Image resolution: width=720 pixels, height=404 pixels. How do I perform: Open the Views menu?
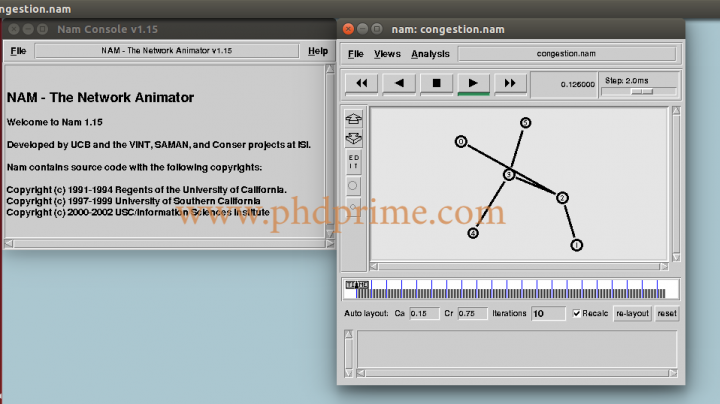click(387, 54)
